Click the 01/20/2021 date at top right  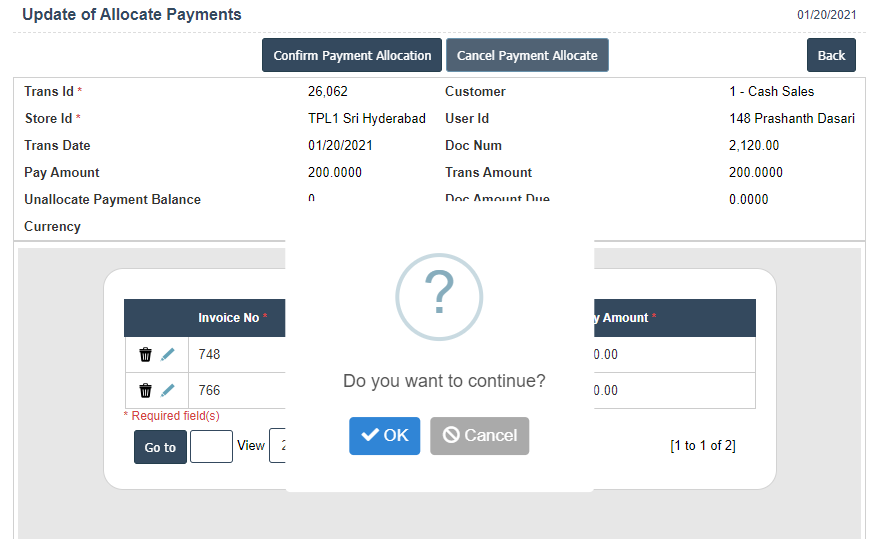coord(827,15)
